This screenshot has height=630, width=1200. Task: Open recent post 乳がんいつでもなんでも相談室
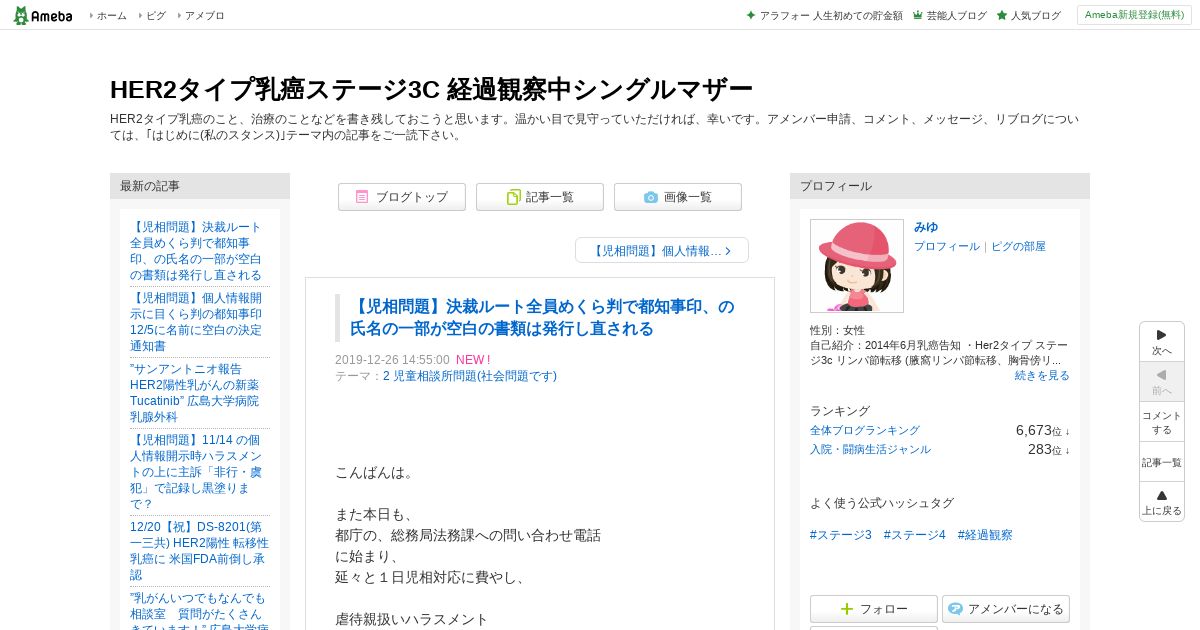coord(198,612)
